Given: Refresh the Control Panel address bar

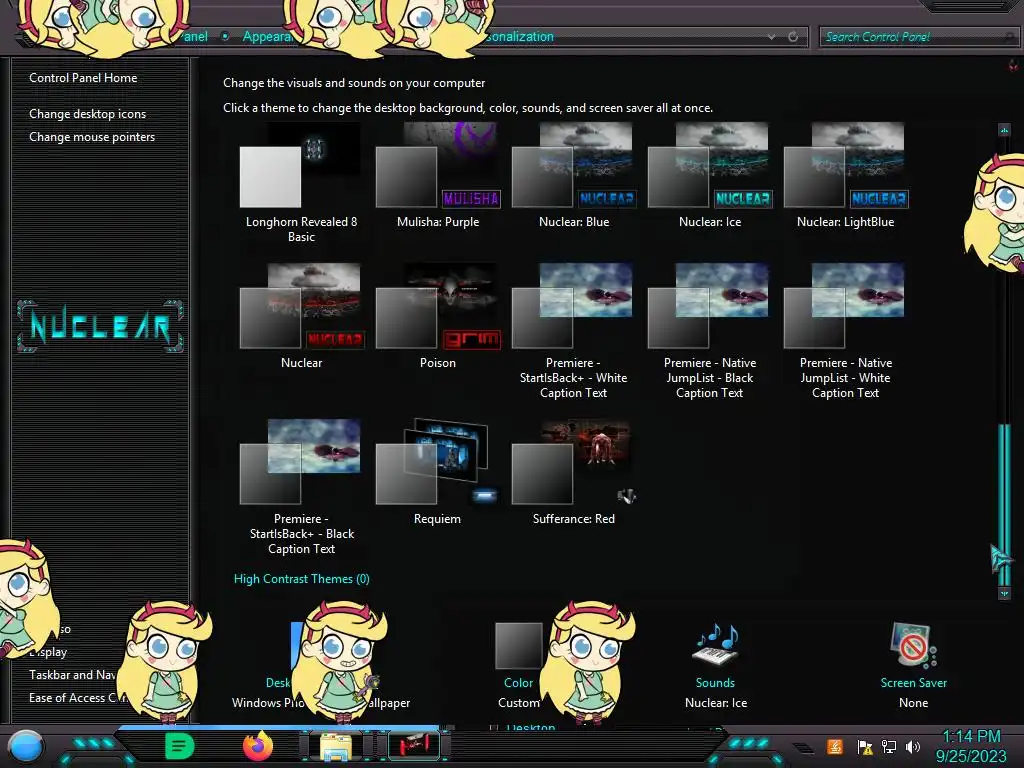Looking at the screenshot, I should coord(793,37).
